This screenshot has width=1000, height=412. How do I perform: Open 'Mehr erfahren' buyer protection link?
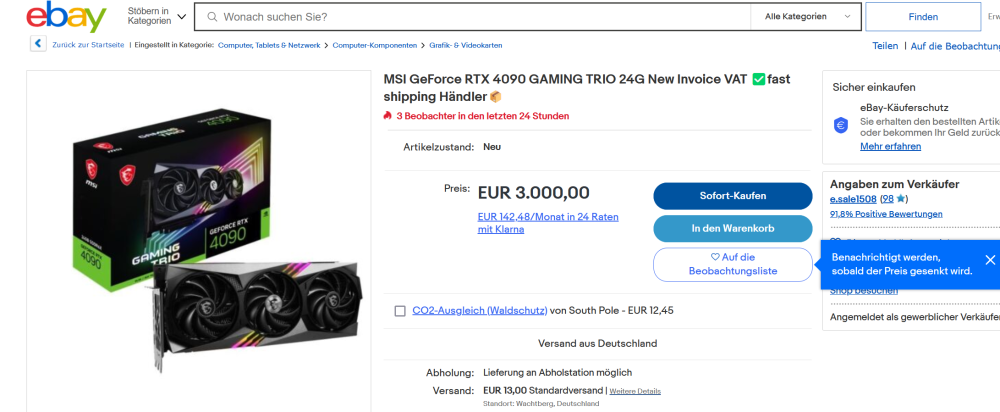pyautogui.click(x=890, y=146)
